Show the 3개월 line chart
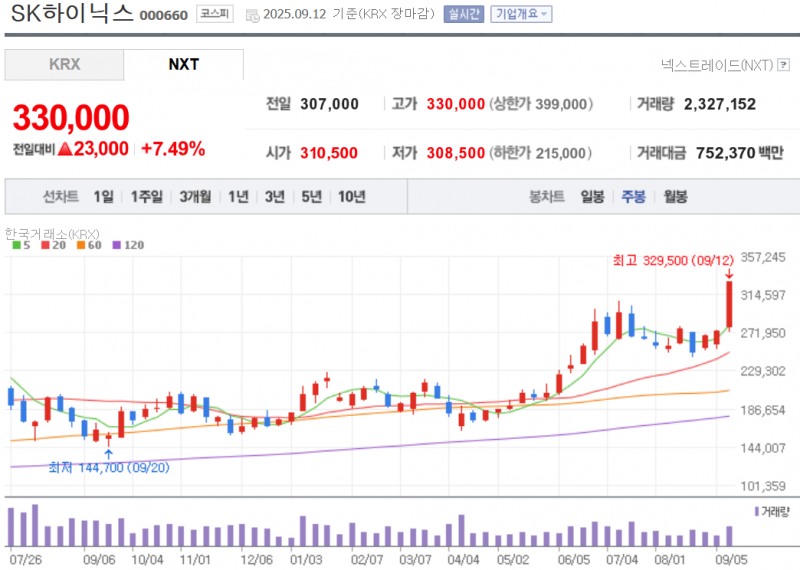 point(195,197)
